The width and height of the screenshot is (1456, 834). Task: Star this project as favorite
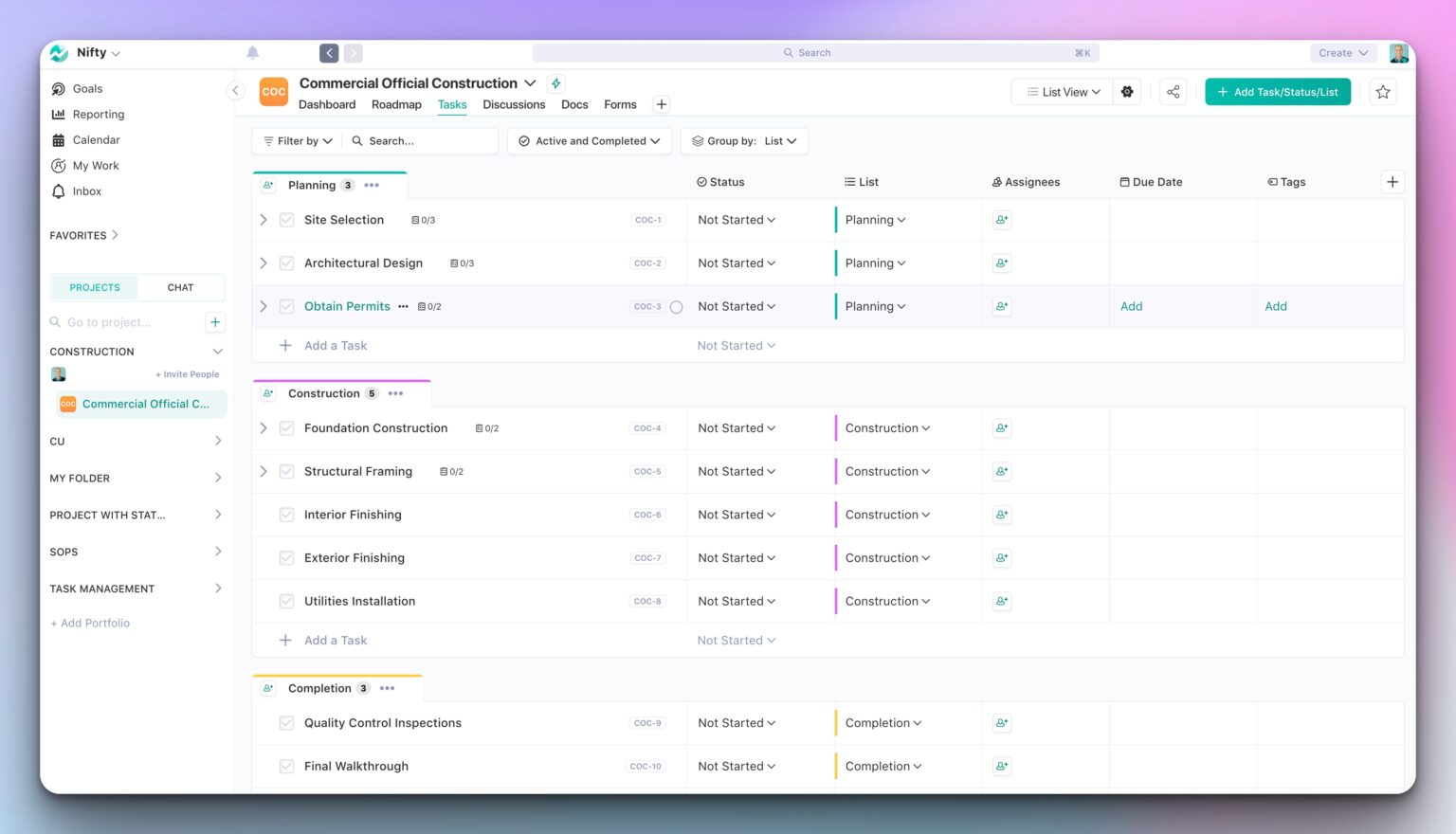tap(1382, 92)
